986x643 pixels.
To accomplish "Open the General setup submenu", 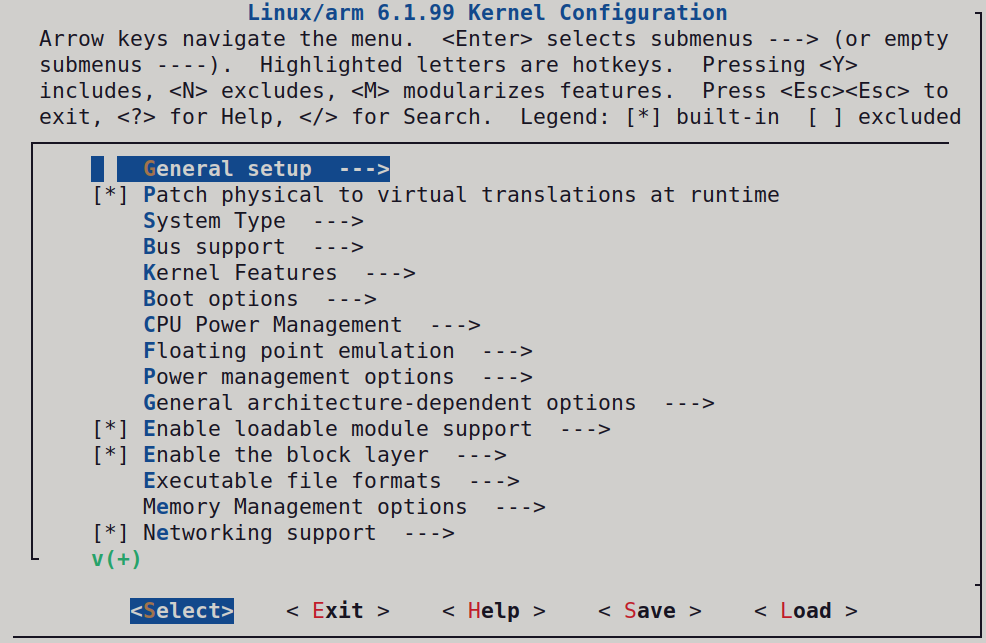I will point(253,169).
